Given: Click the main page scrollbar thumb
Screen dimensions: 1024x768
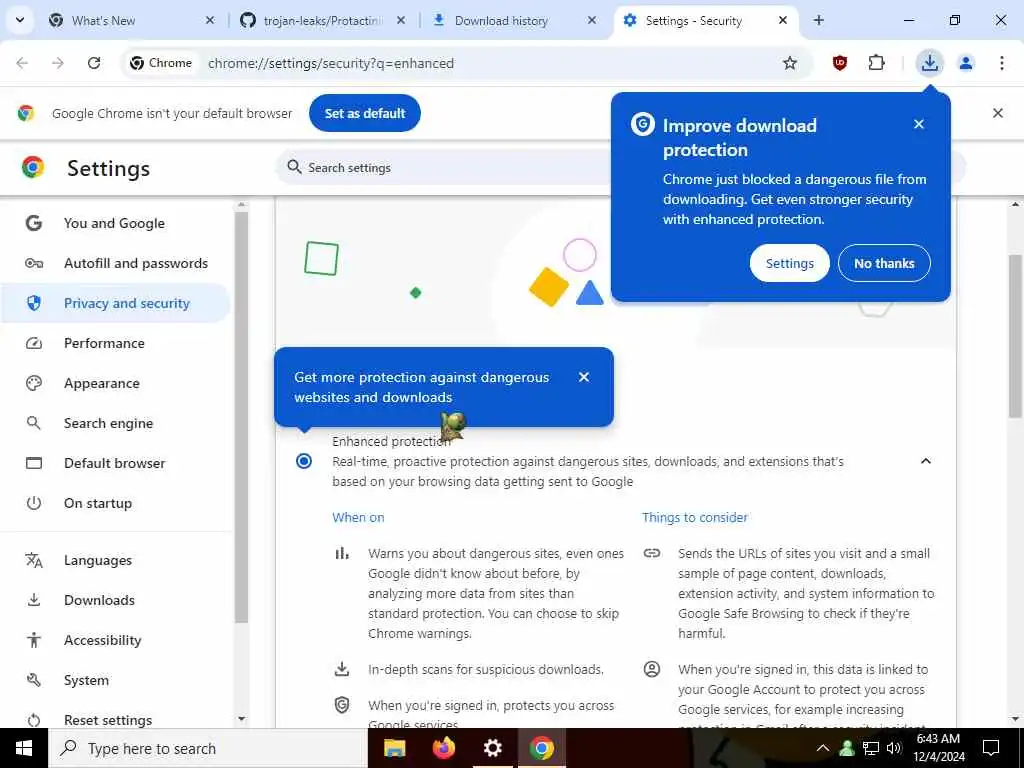Looking at the screenshot, I should (x=1016, y=336).
